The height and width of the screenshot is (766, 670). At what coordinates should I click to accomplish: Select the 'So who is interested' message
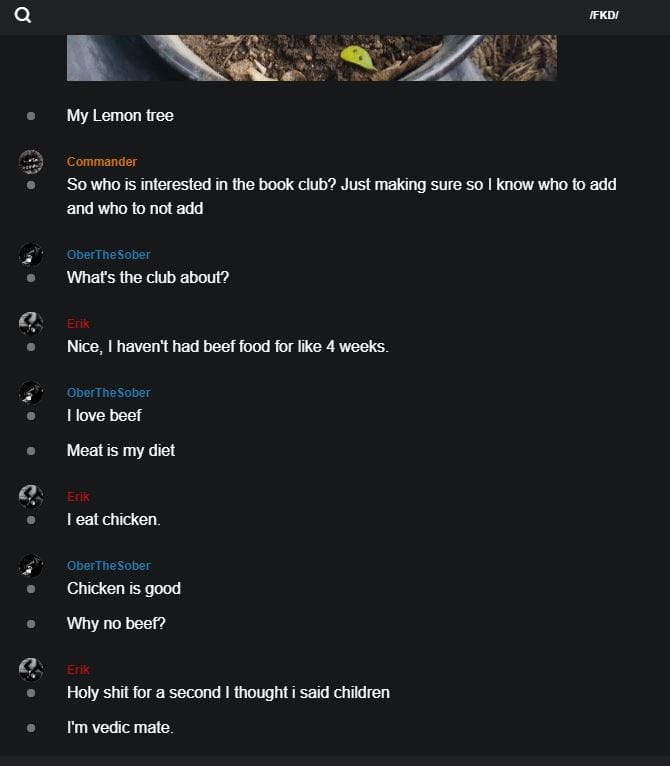pyautogui.click(x=342, y=196)
